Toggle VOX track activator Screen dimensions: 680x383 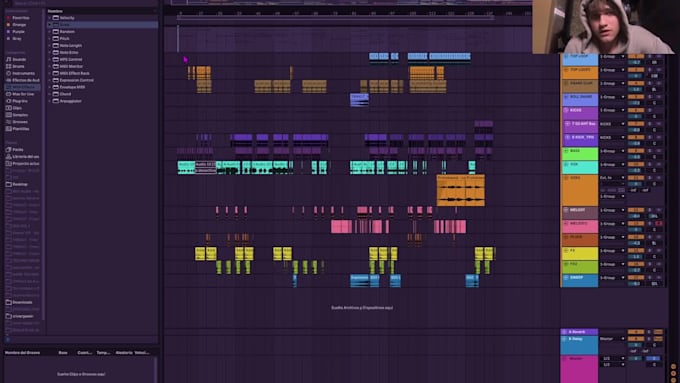coord(636,164)
